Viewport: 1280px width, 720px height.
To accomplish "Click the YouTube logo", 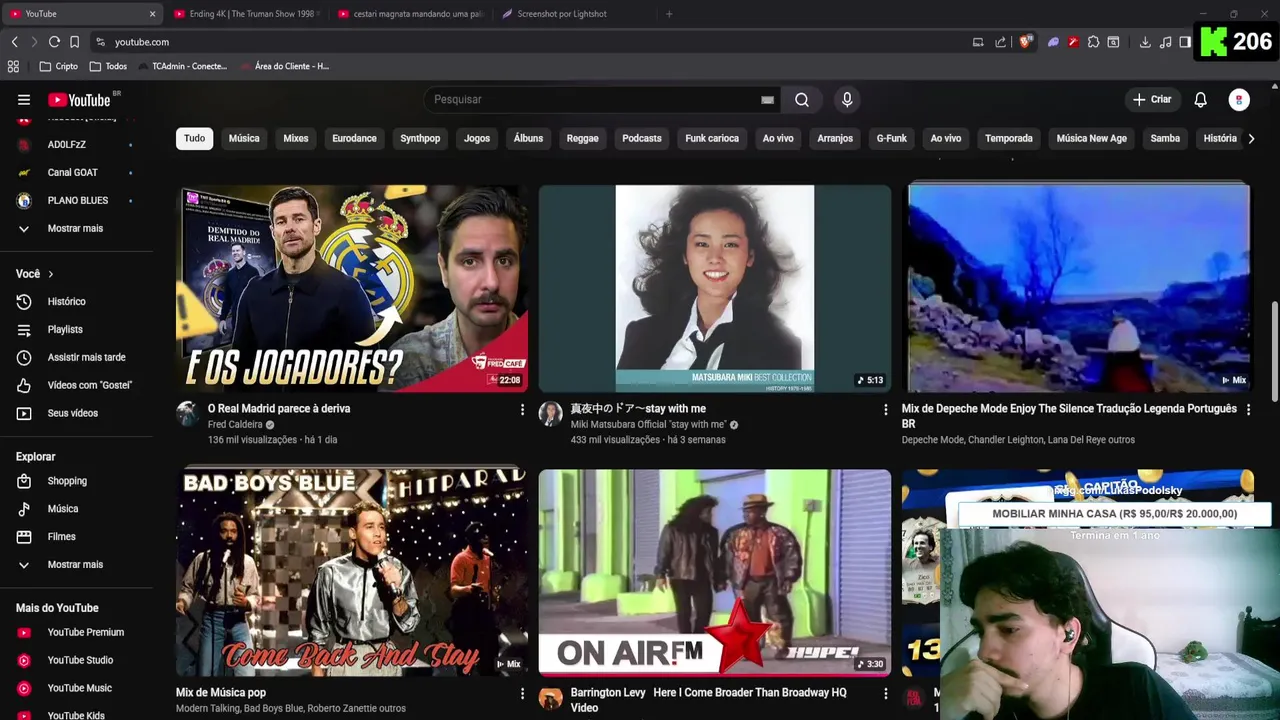I will [80, 100].
